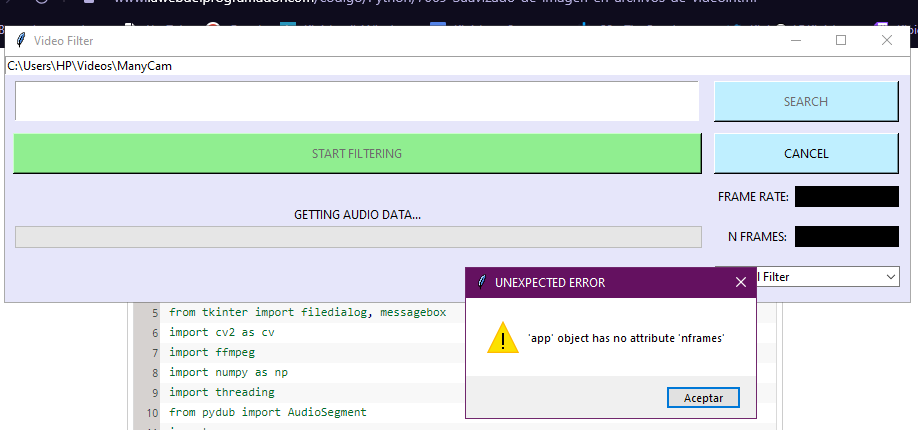Click the browser address bar URL
Screen dimensions: 918x430
pos(435,2)
